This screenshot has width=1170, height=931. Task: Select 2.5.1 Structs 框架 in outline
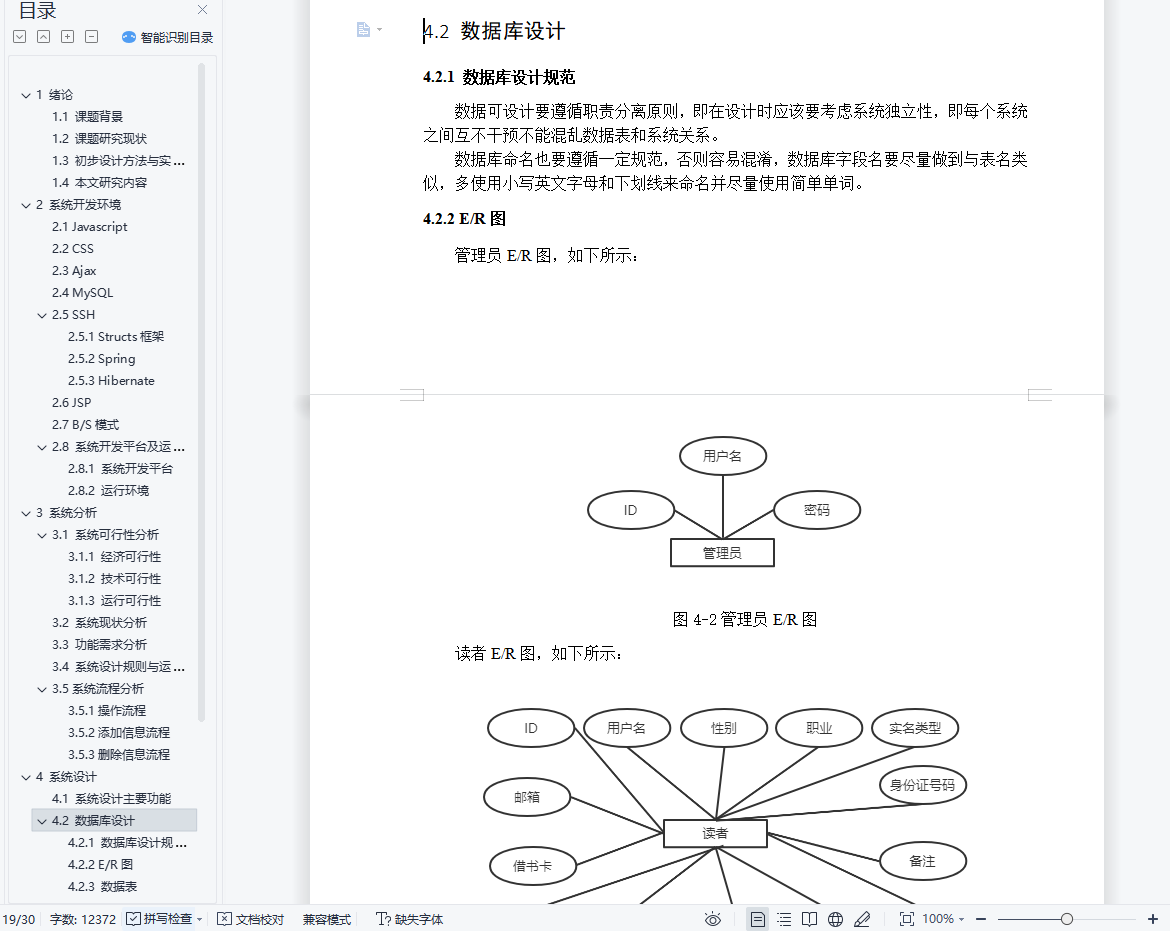point(116,336)
